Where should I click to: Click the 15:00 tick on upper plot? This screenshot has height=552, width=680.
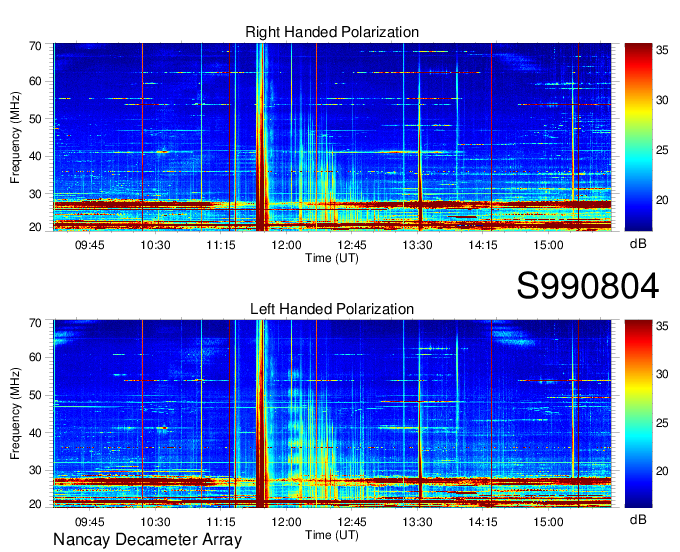548,245
